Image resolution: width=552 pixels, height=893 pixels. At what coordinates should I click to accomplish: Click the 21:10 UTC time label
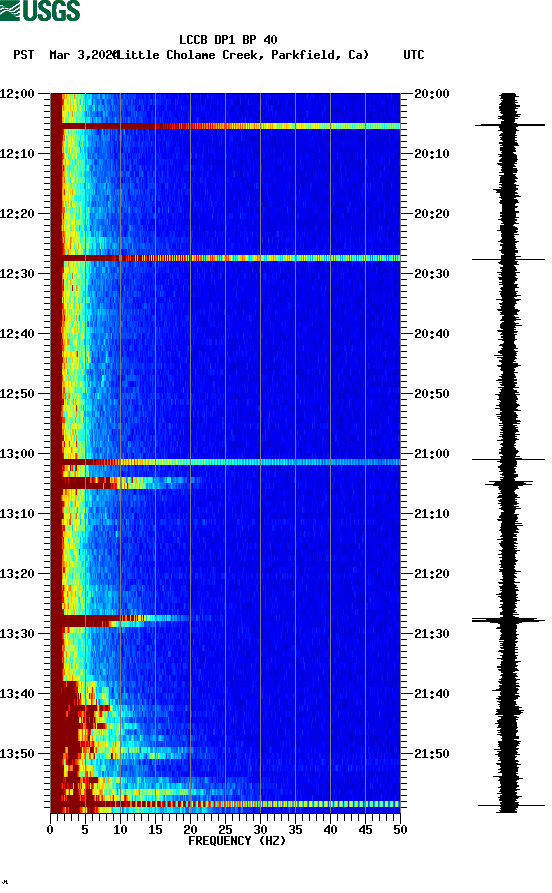click(432, 514)
